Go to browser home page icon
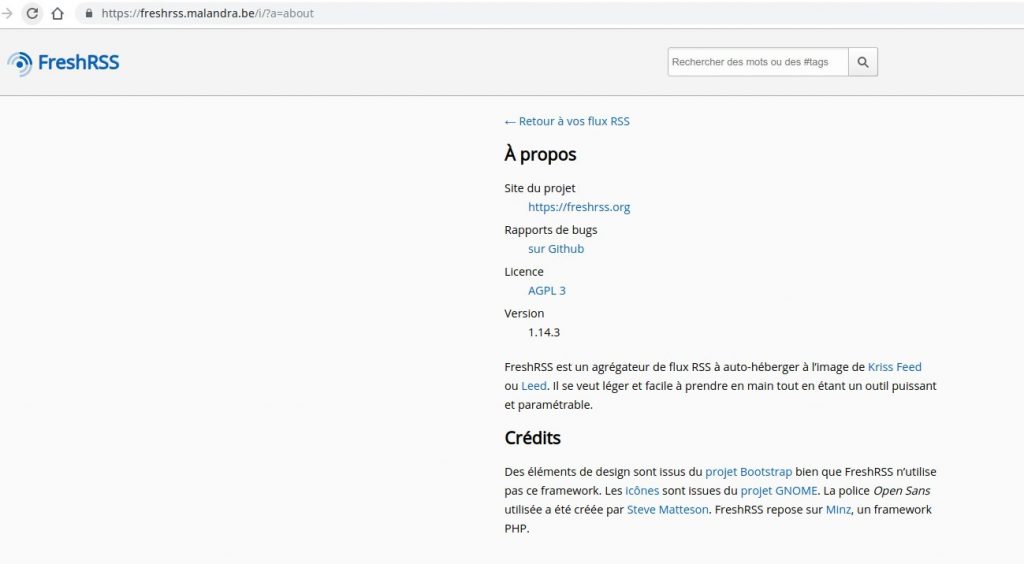The height and width of the screenshot is (564, 1024). 57,13
